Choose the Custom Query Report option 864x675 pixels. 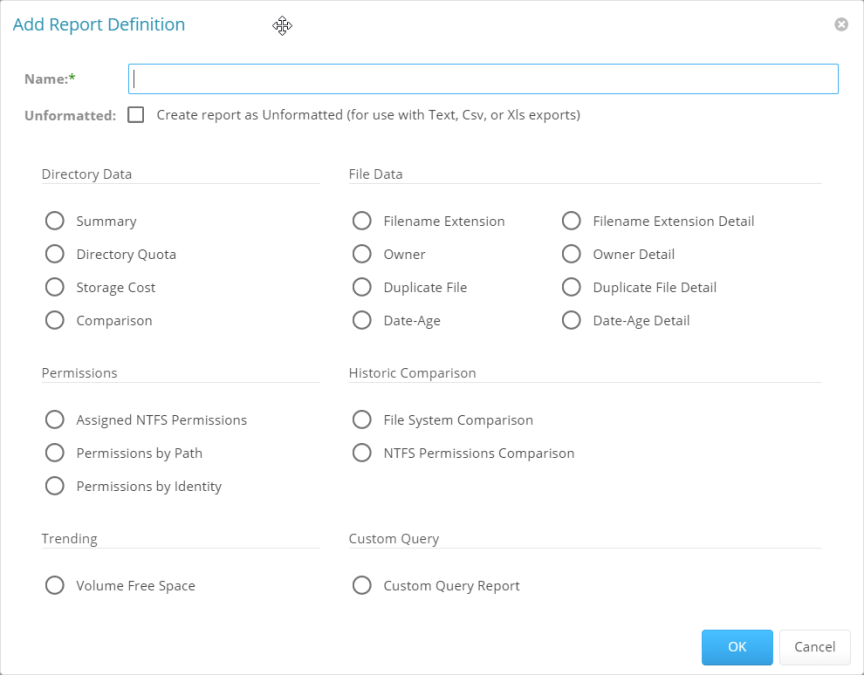coord(362,585)
